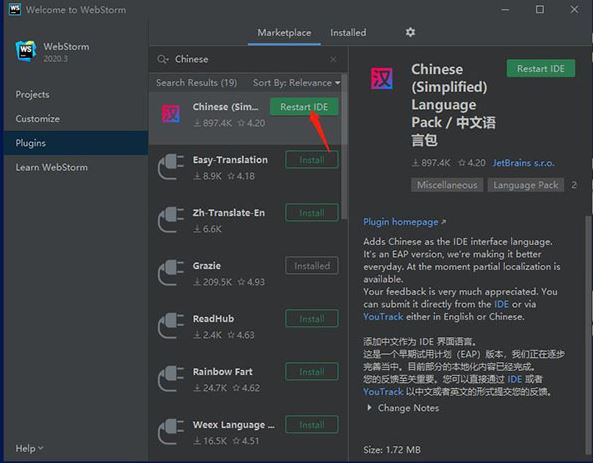Viewport: 593px width, 463px height.
Task: Install the Weex Language plugin
Action: pos(312,425)
